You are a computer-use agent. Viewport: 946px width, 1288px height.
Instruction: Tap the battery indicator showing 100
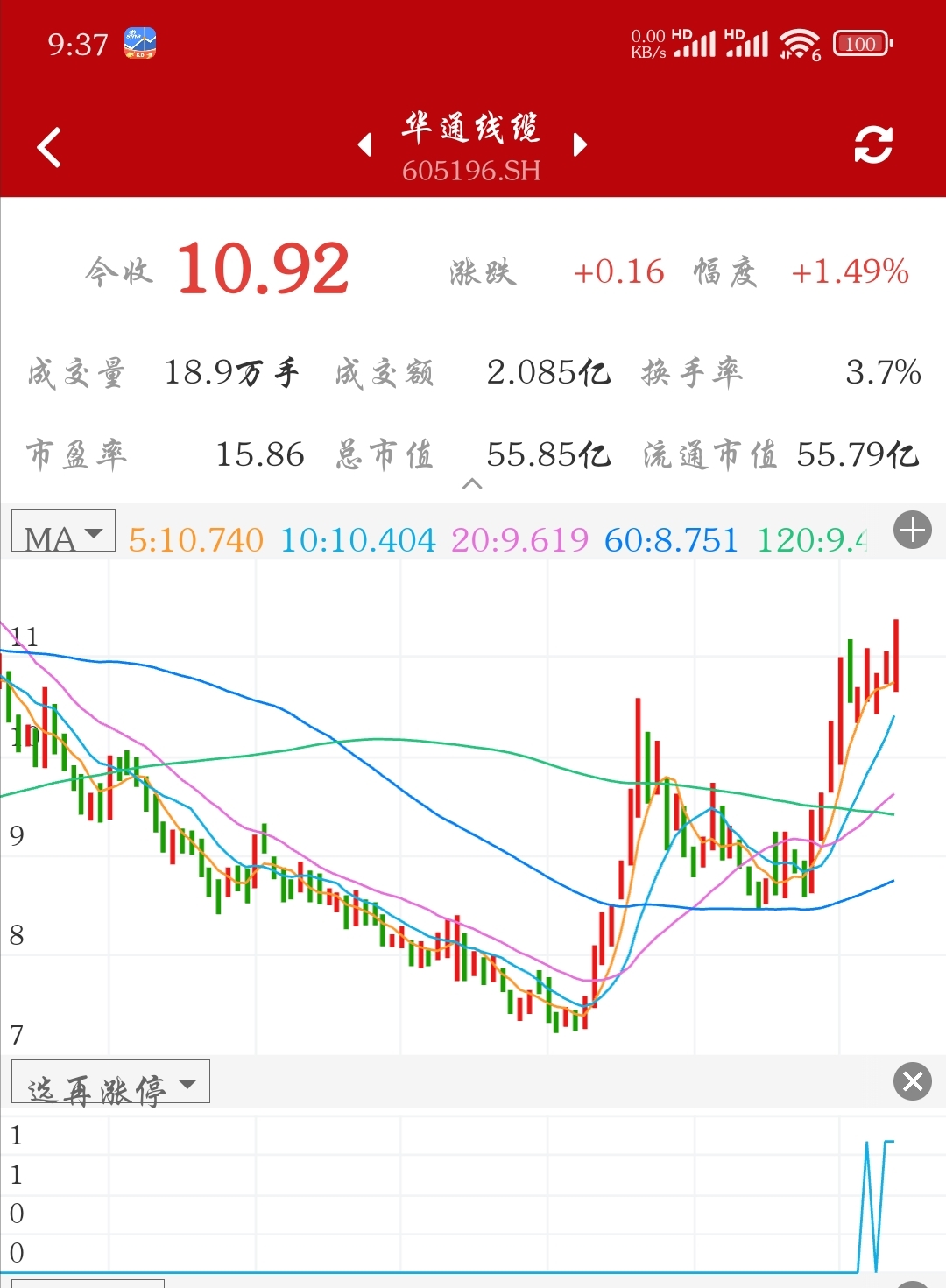862,43
